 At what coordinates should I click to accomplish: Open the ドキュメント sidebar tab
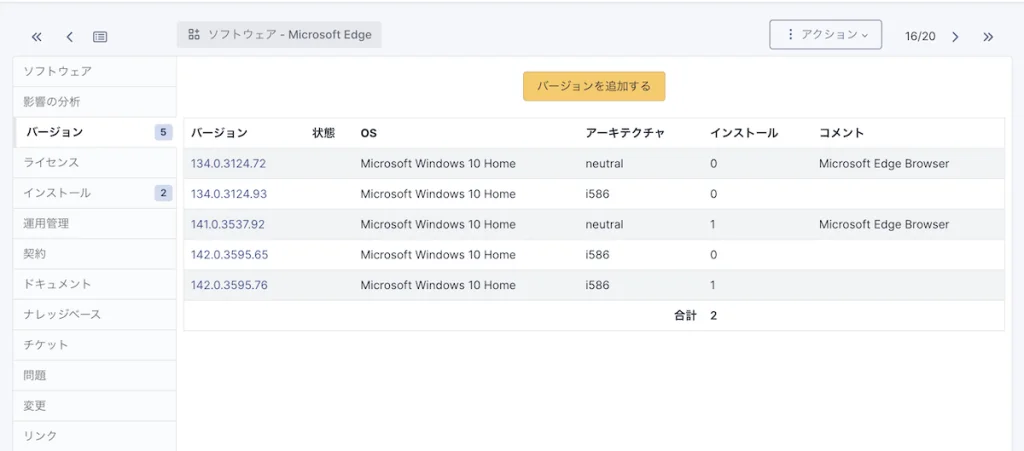point(95,284)
